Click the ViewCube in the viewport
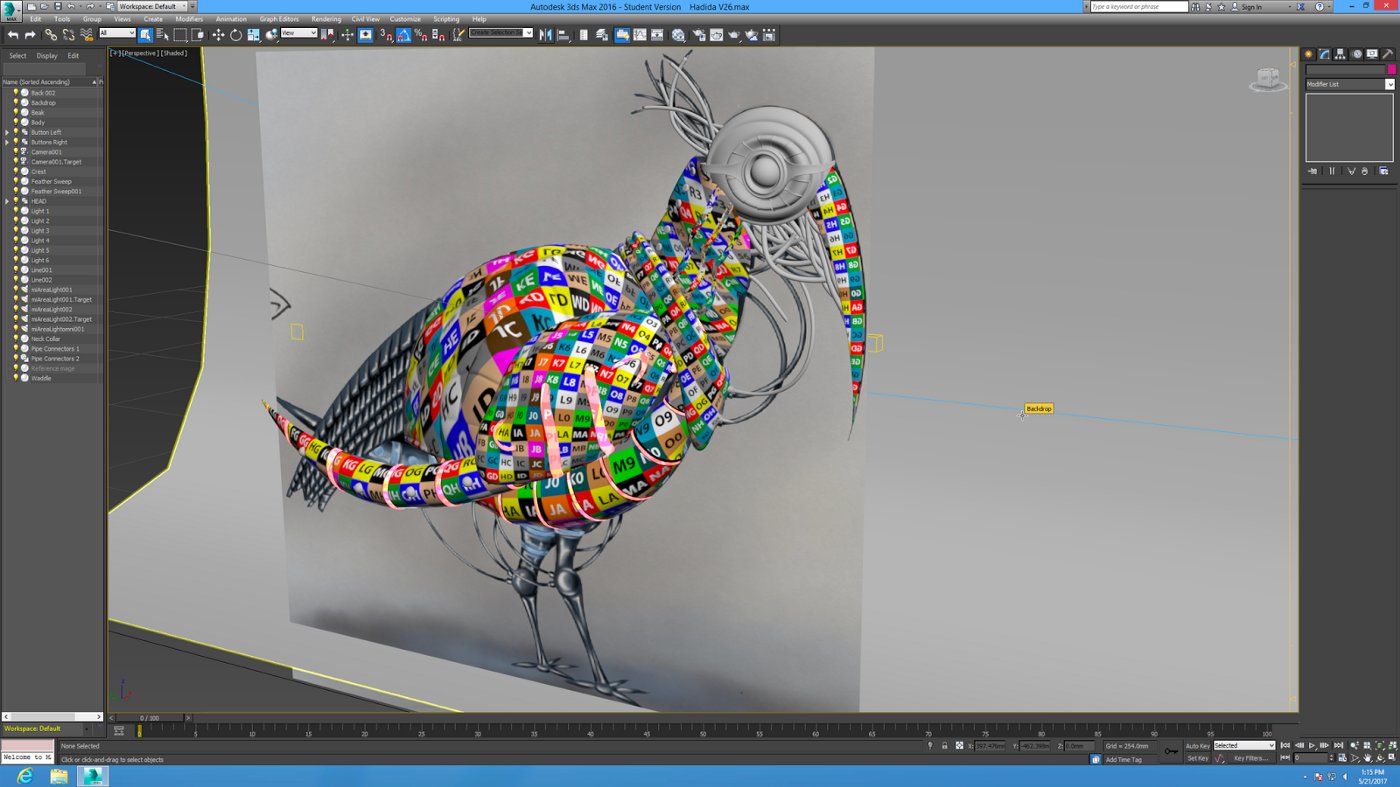 tap(1268, 80)
